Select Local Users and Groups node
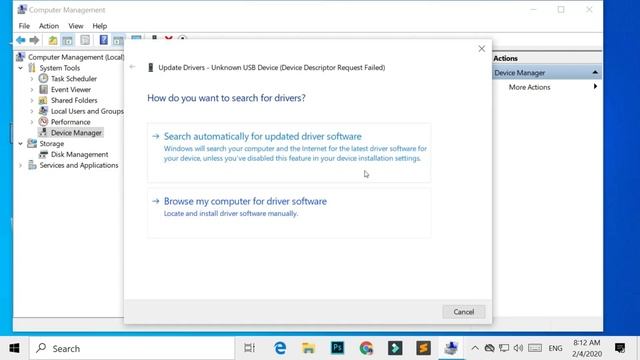 [87, 111]
